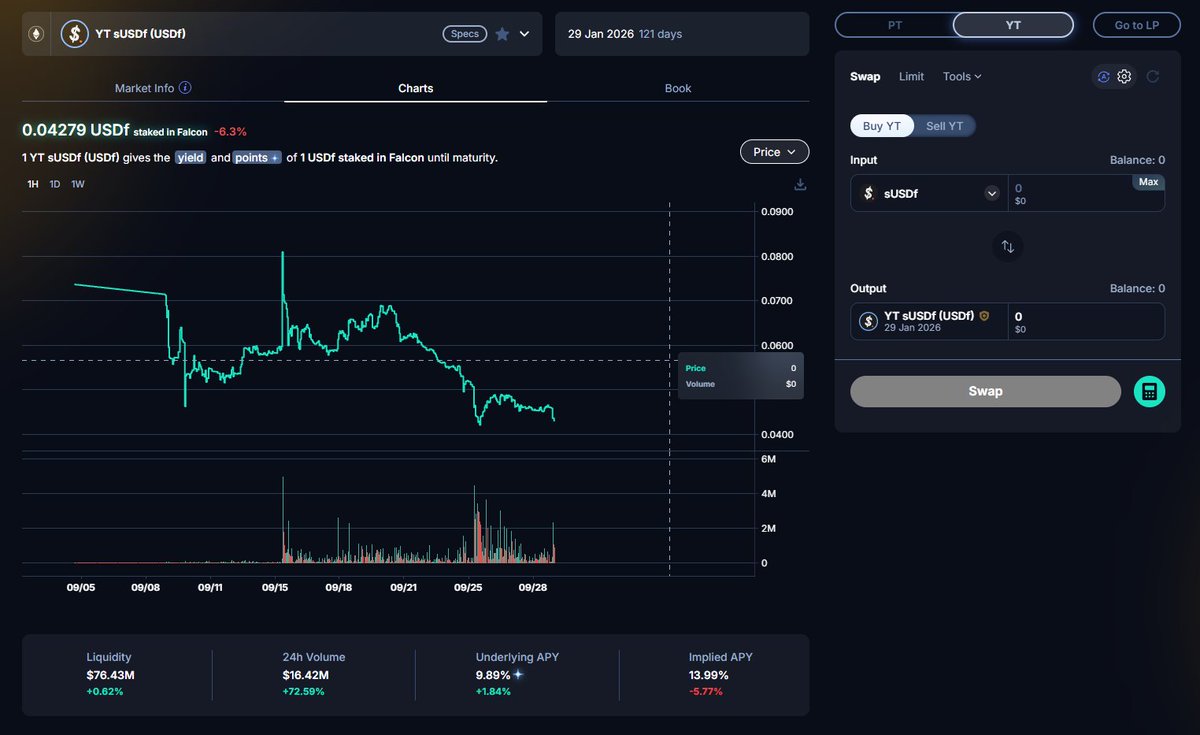Click the Specs badge
The height and width of the screenshot is (735, 1200).
coord(464,34)
